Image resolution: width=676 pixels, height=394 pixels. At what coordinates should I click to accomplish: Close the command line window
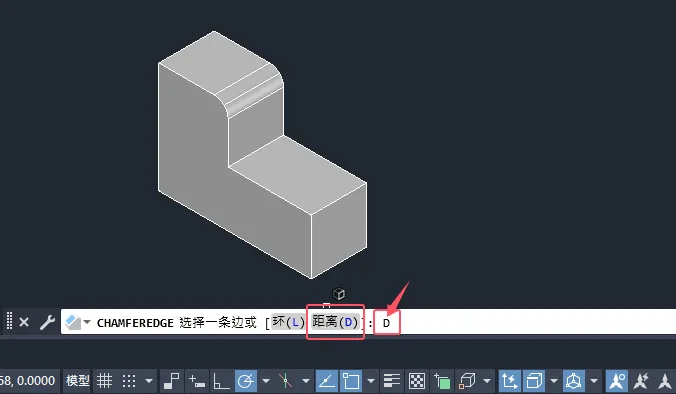24,322
